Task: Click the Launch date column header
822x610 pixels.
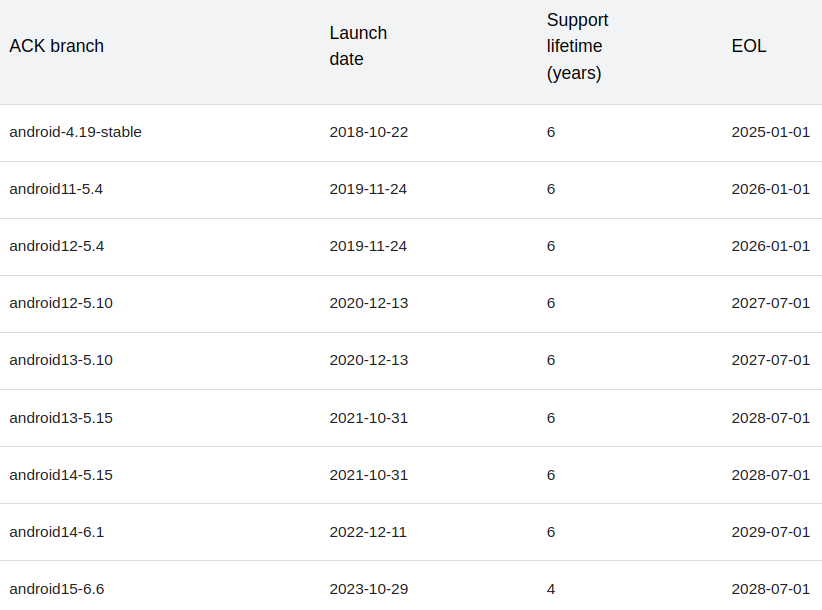Action: tap(357, 46)
